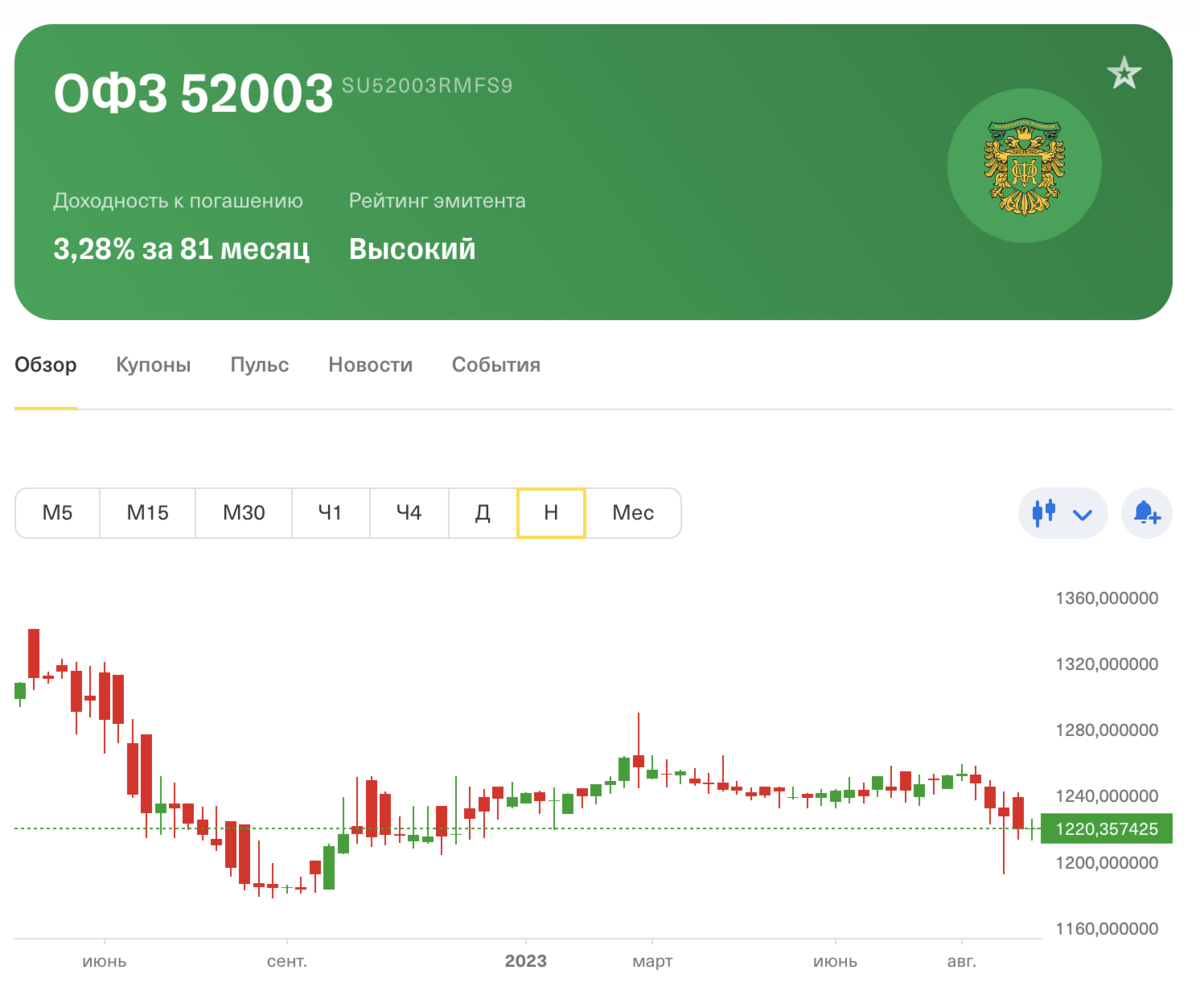This screenshot has height=1007, width=1200.
Task: Click the март label on time axis
Action: [x=652, y=962]
